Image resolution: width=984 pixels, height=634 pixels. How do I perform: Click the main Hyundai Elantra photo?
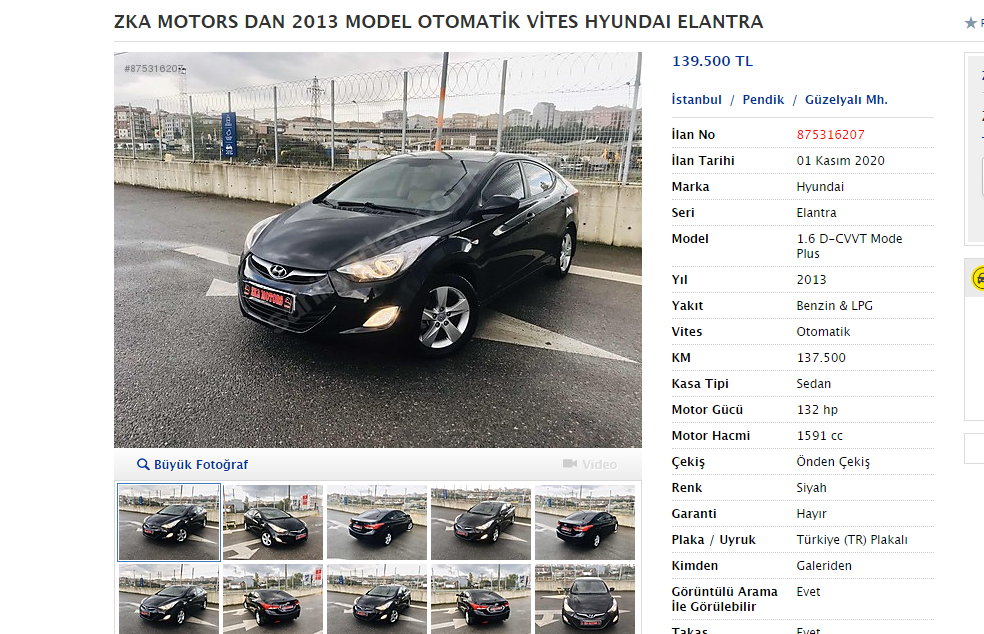[x=378, y=250]
